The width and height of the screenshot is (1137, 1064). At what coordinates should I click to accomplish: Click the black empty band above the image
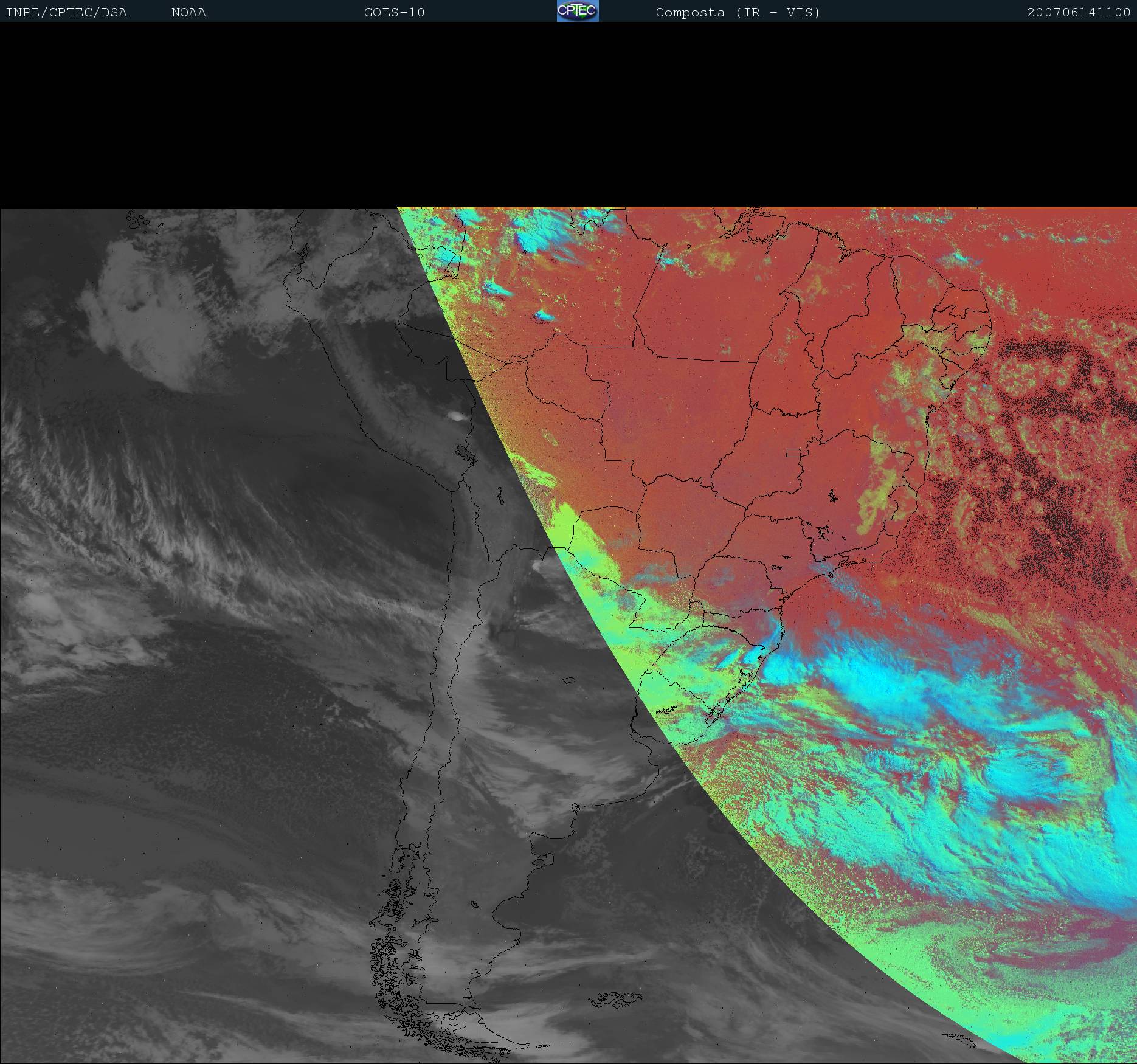click(x=568, y=116)
